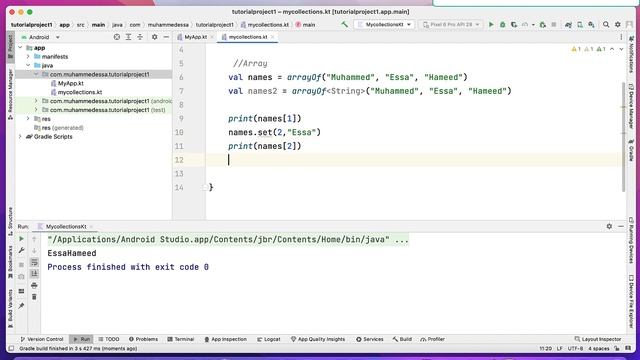The height and width of the screenshot is (360, 640).
Task: Go to previous highlighted error arrow
Action: (x=612, y=49)
